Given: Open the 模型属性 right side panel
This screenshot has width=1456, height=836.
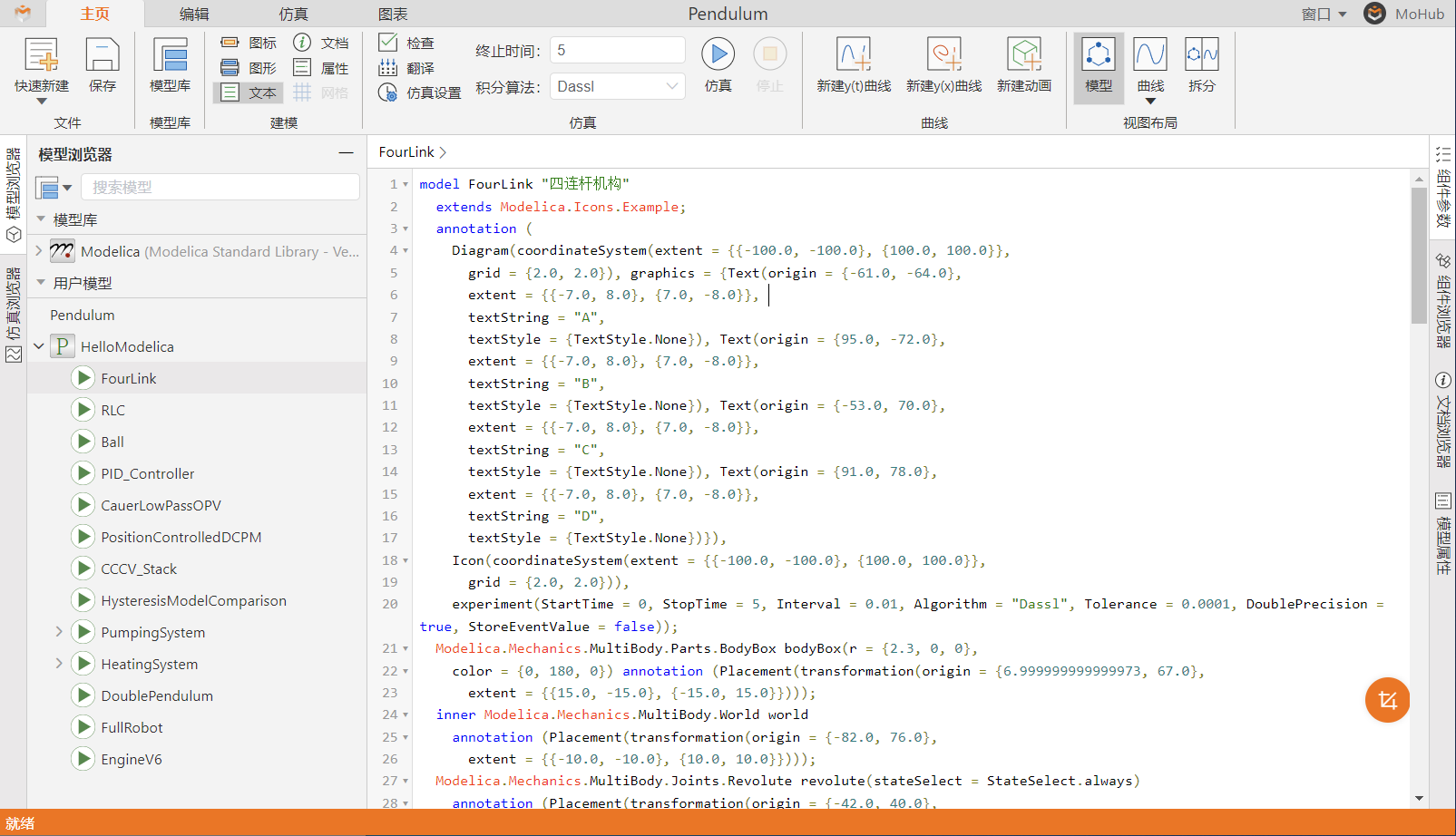Looking at the screenshot, I should pos(1443,534).
